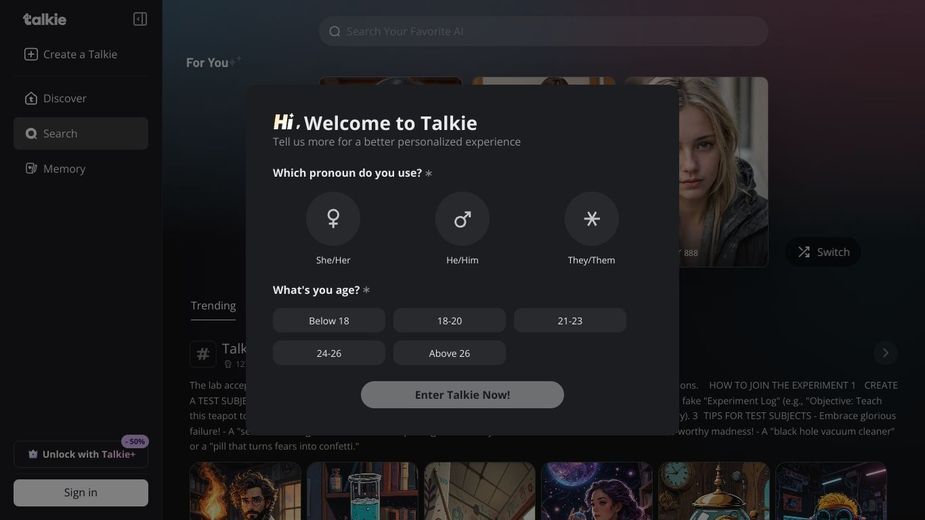
Task: Open the purple-haired space girl thumbnail
Action: [597, 491]
